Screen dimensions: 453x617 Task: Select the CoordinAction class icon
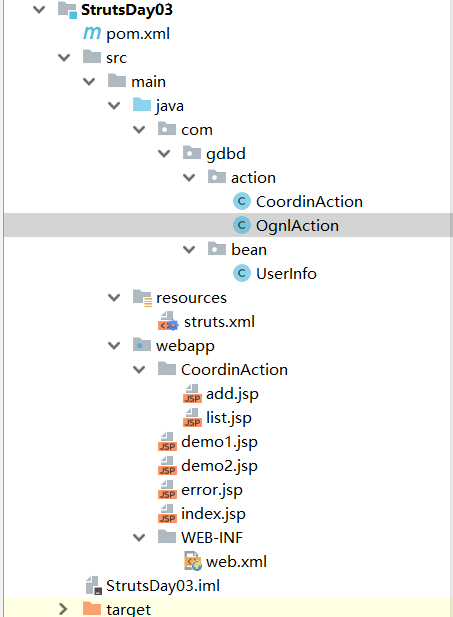(242, 201)
